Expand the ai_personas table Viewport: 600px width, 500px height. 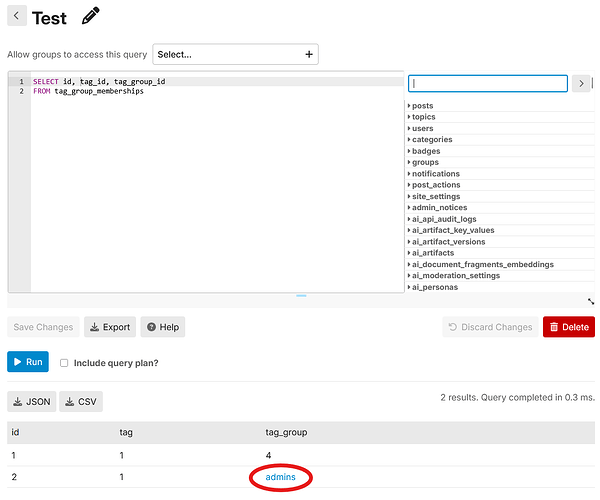click(x=433, y=287)
